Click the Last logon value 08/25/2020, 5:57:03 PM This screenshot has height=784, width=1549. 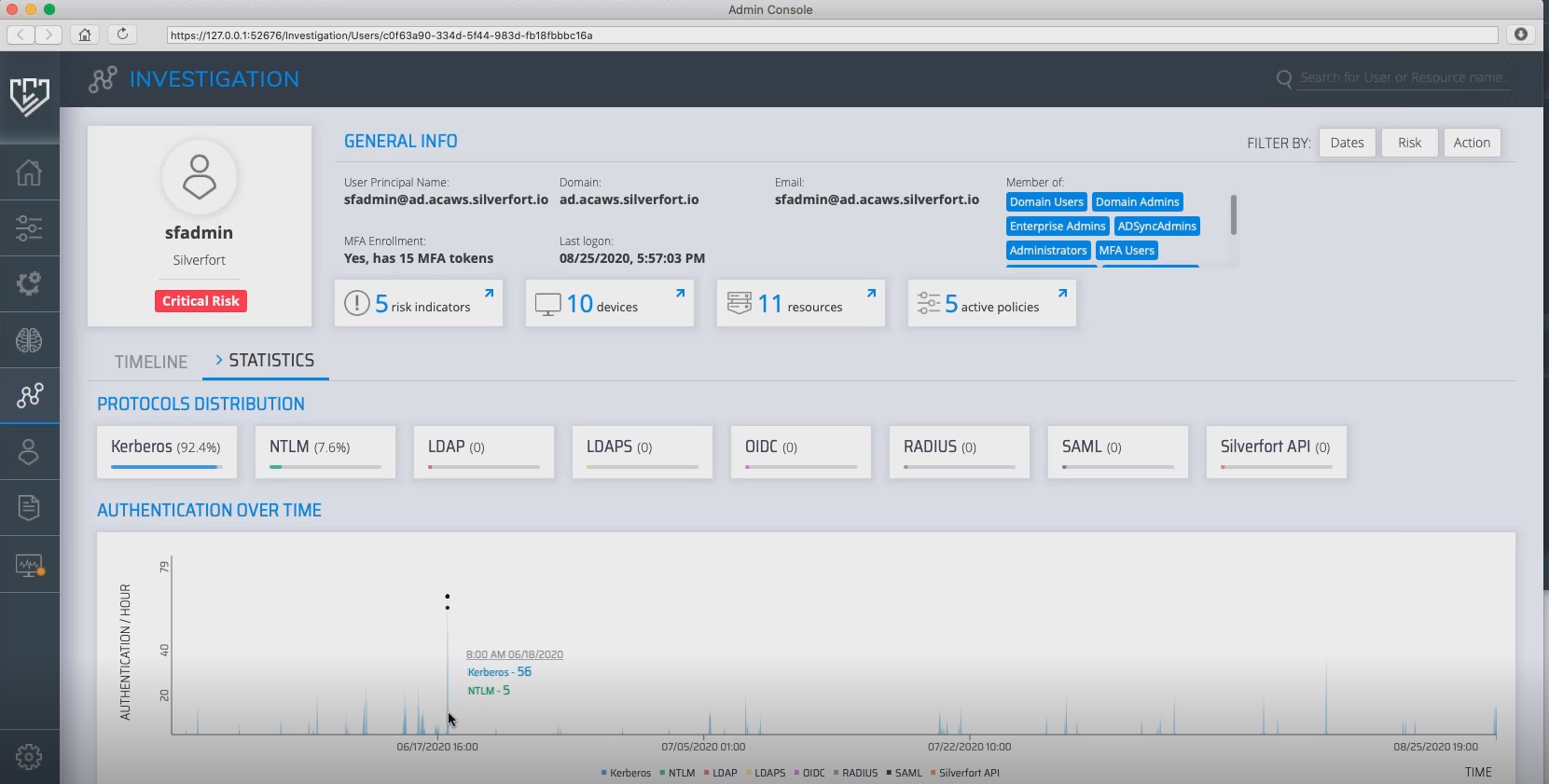[632, 258]
